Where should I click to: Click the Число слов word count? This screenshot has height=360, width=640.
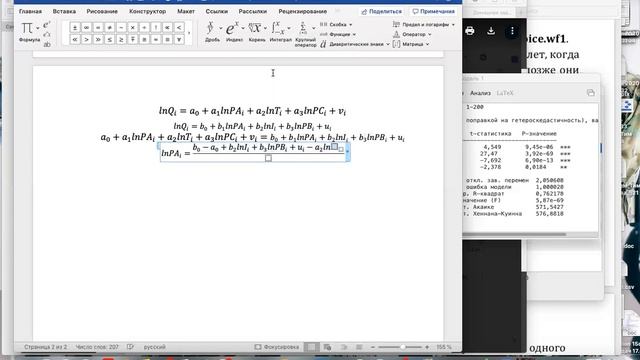pos(97,347)
